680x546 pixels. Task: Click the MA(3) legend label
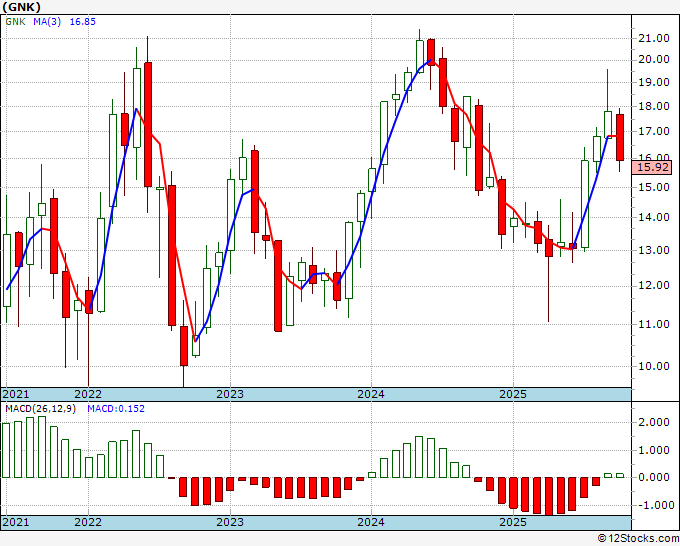47,22
